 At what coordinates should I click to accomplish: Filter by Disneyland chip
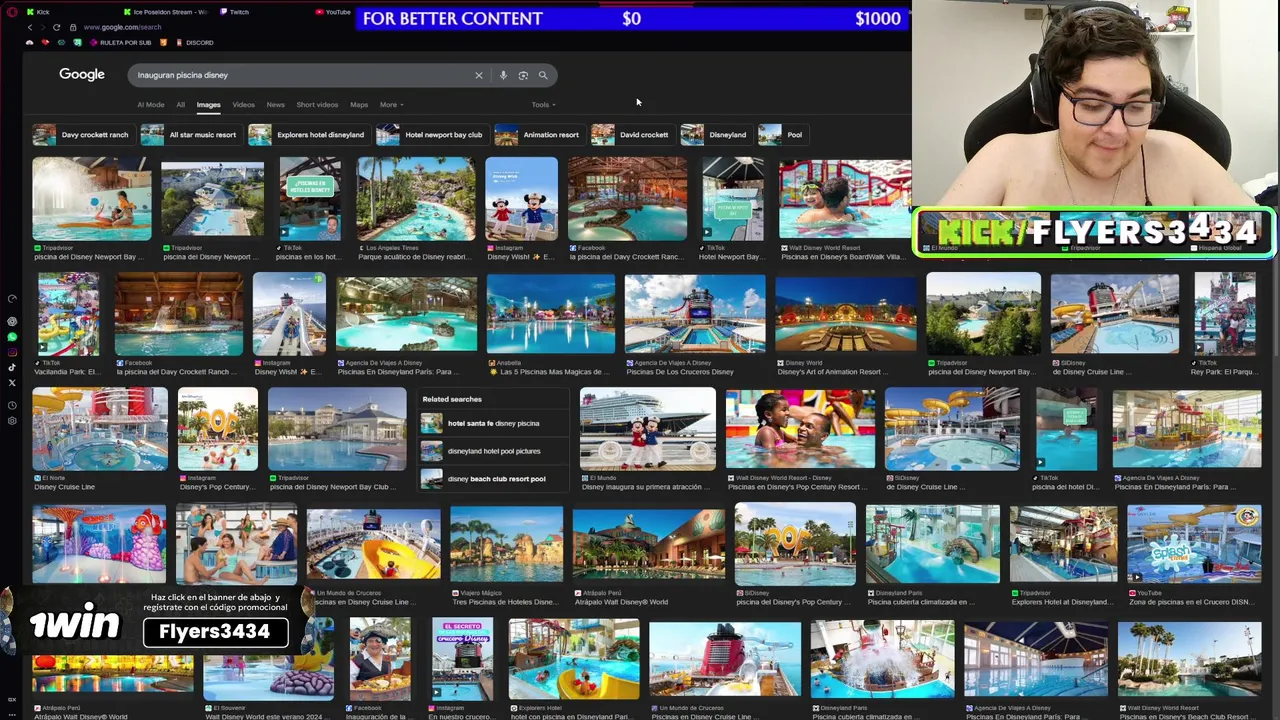pos(715,135)
